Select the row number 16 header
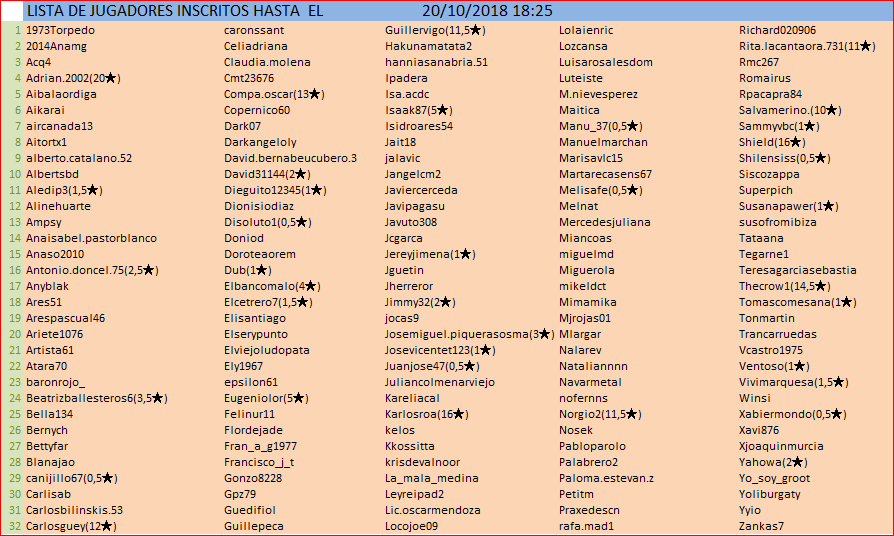 [x=15, y=270]
